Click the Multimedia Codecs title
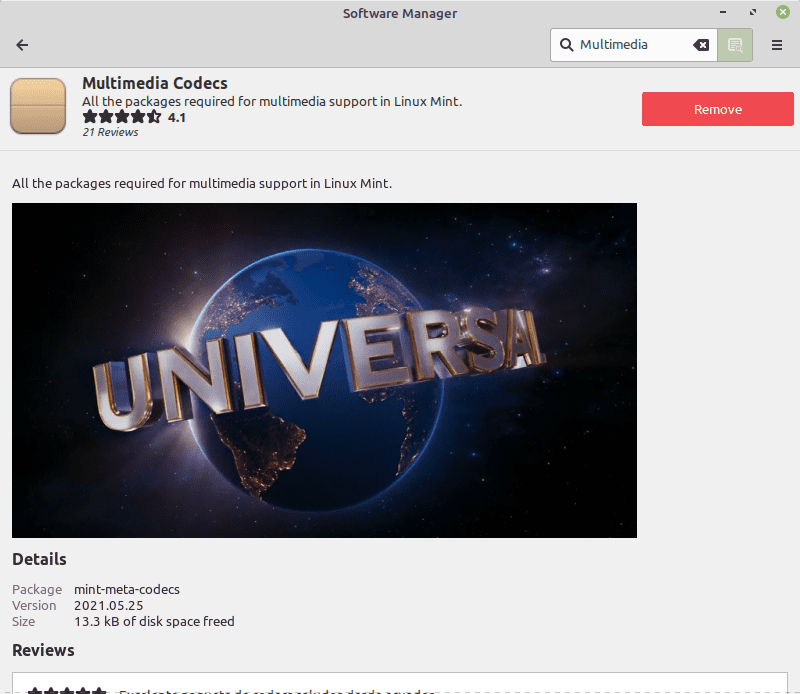 click(x=155, y=83)
